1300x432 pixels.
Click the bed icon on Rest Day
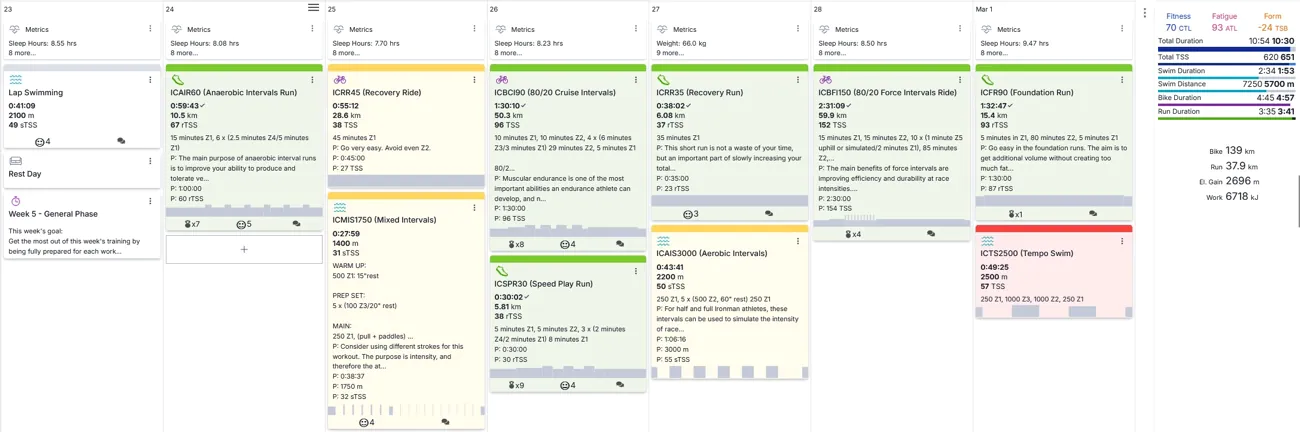coord(16,161)
